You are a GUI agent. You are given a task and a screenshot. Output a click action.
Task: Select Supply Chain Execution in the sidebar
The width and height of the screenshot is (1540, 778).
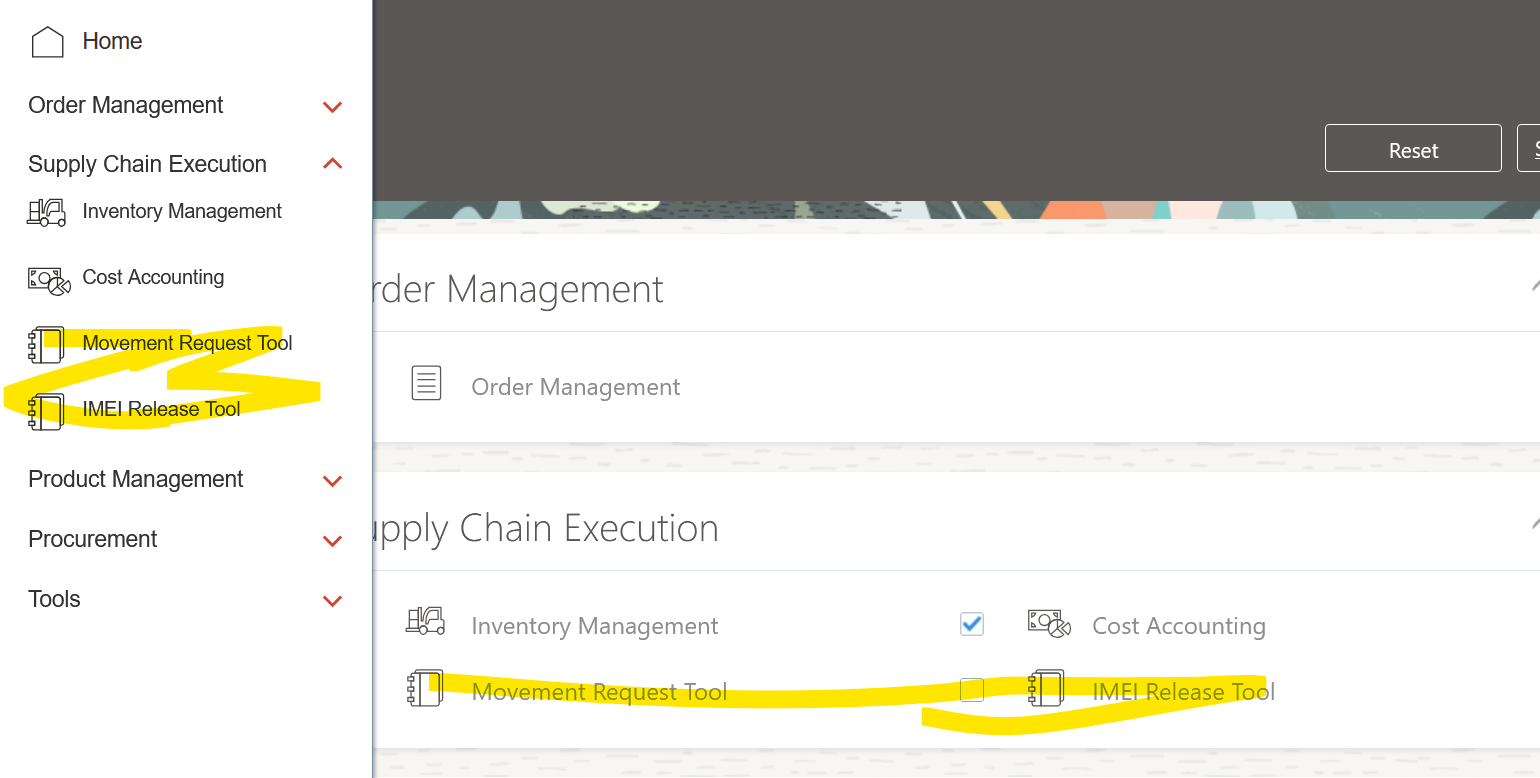click(x=147, y=163)
